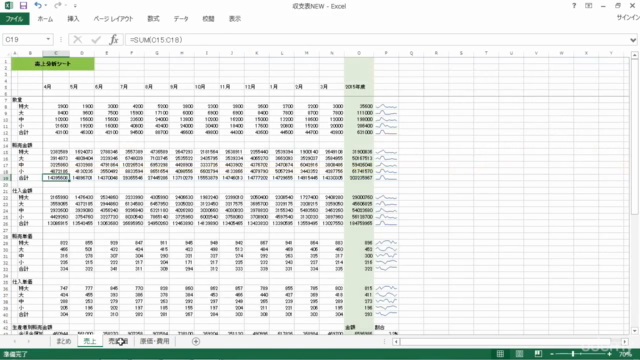Click the Redo arrow icon

(58, 5)
